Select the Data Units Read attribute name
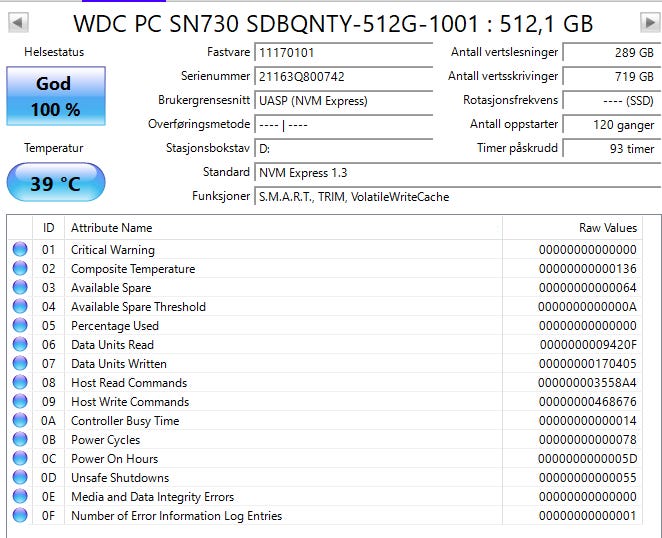This screenshot has width=662, height=538. click(x=112, y=345)
